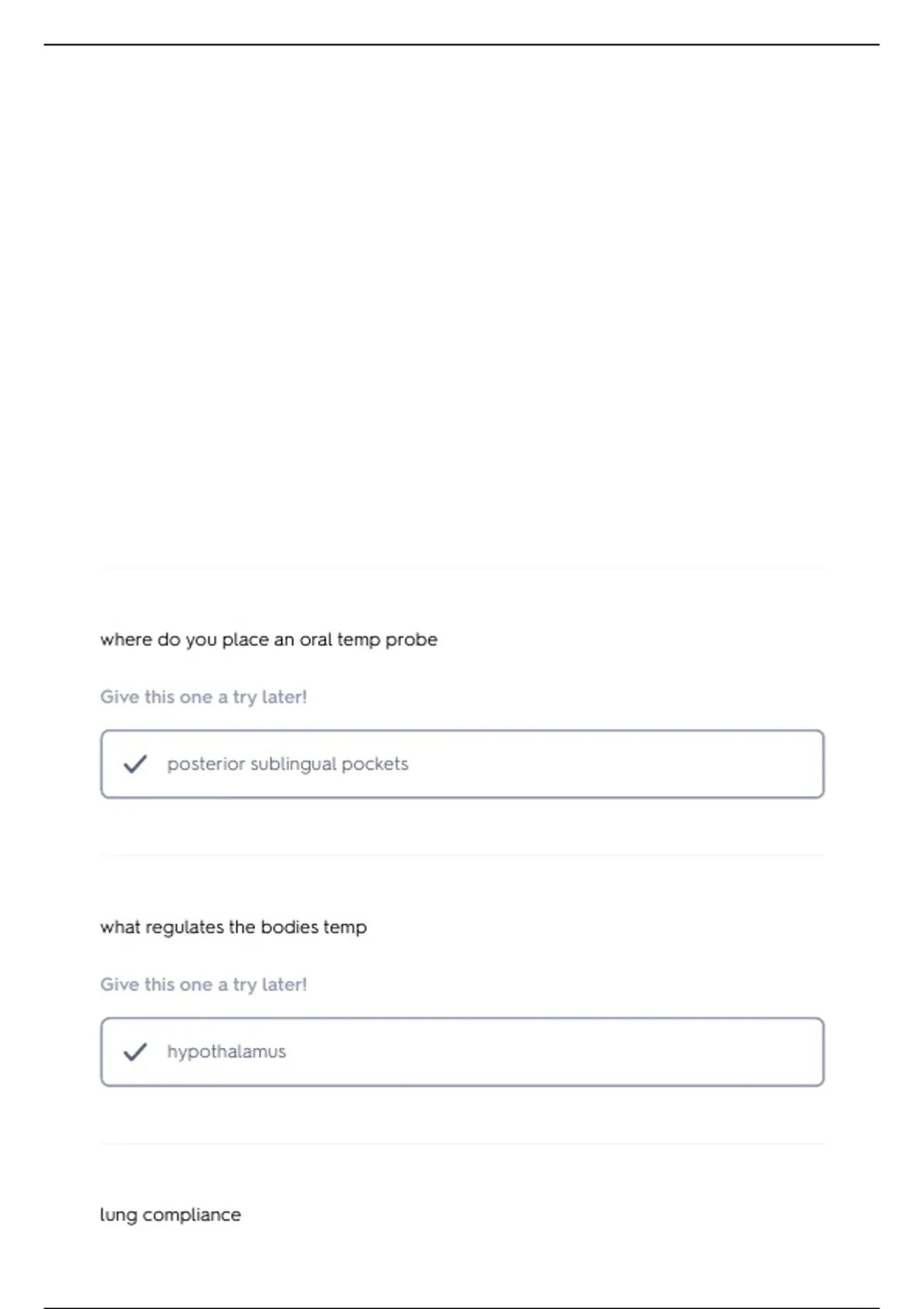Click the question "what regulates the bodies temp"

pyautogui.click(x=233, y=927)
